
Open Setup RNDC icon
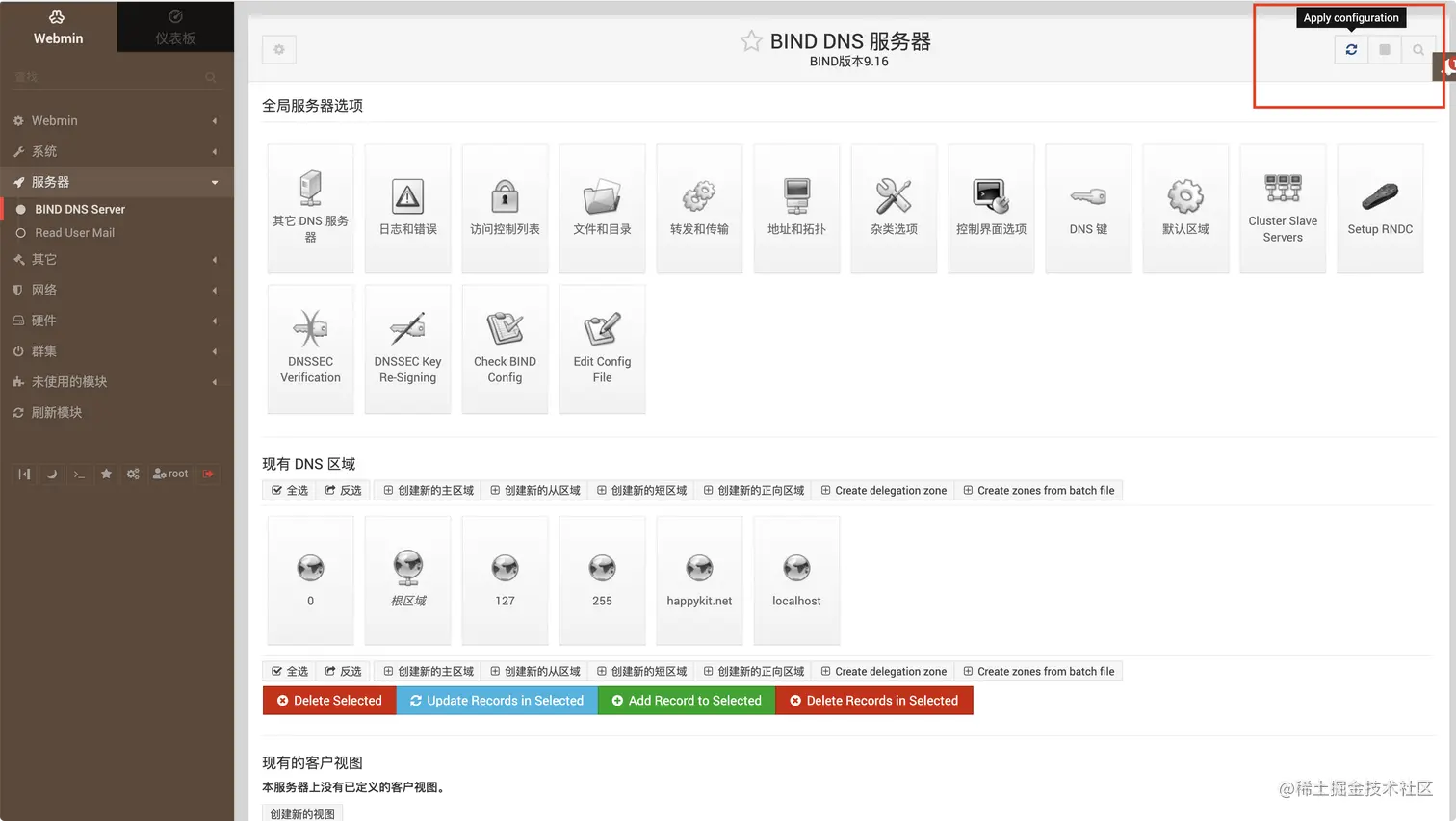point(1380,208)
